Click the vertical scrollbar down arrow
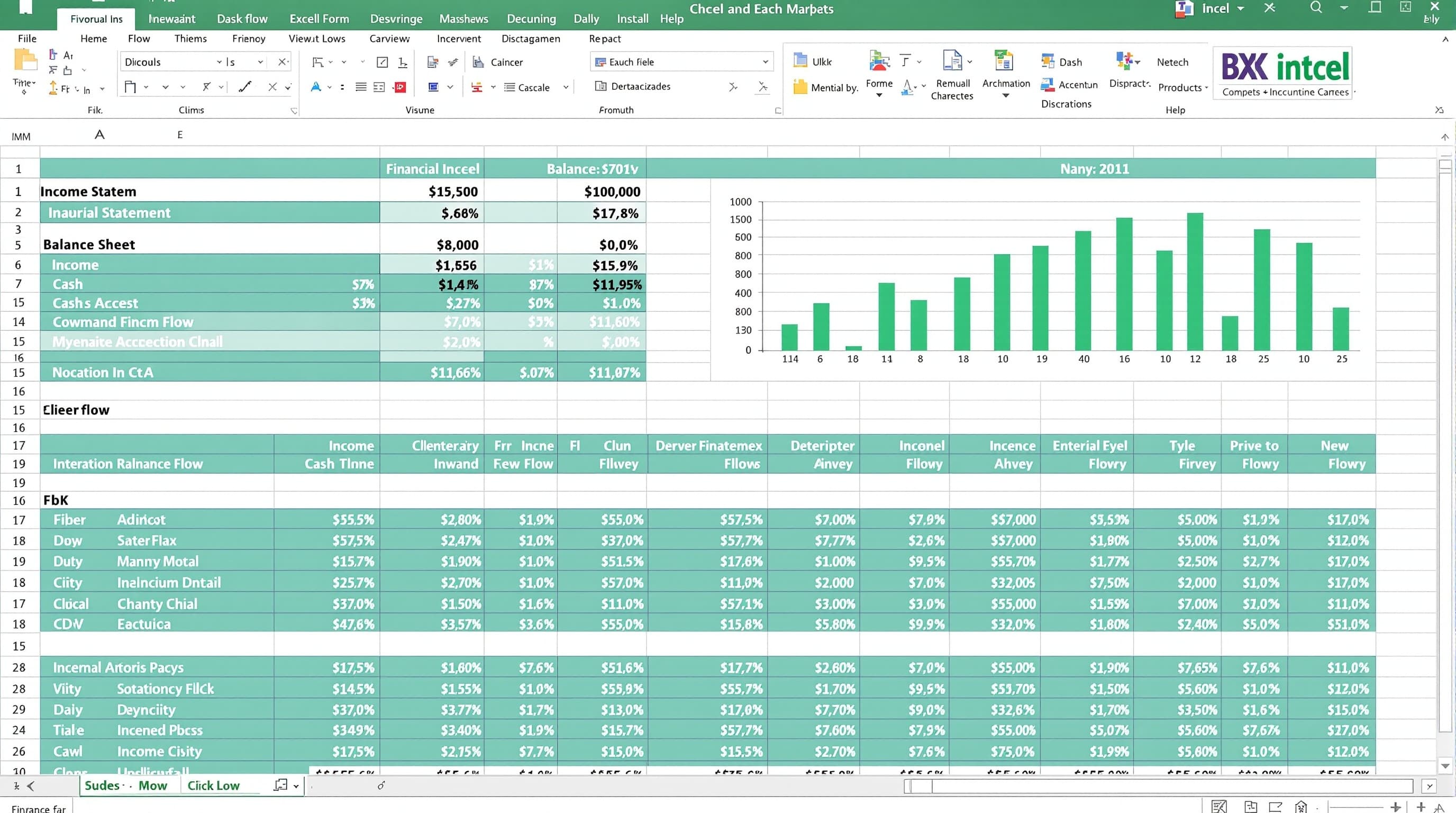Screen dimensions: 1456x813 tap(1445, 766)
